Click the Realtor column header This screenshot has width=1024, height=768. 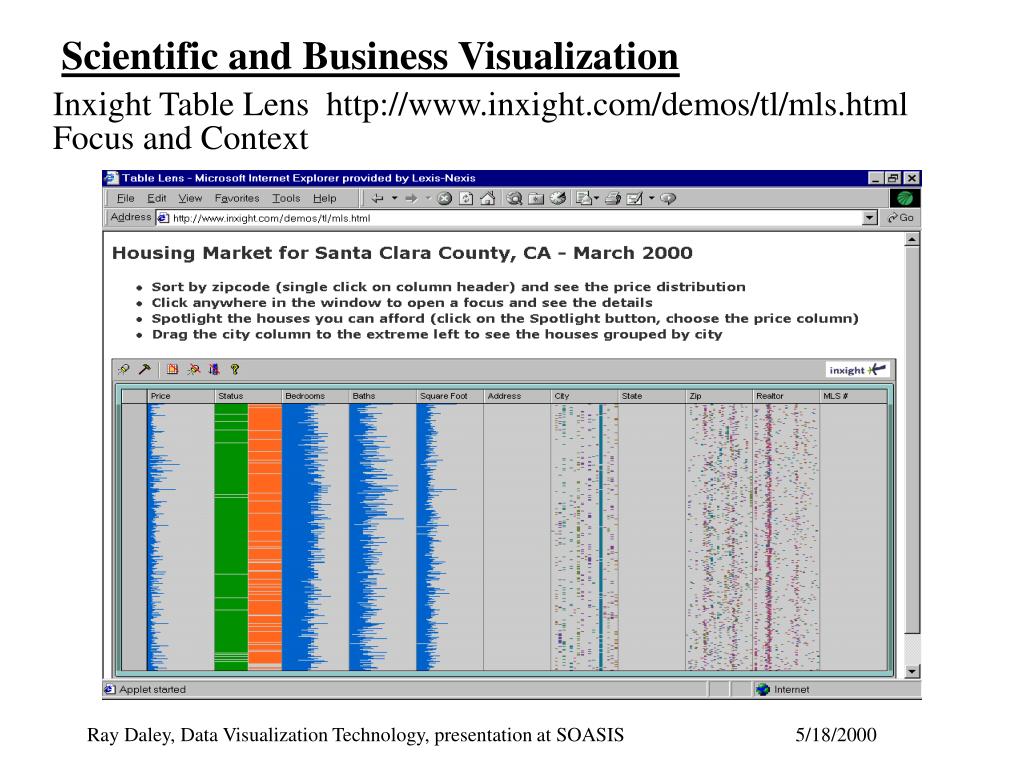click(x=786, y=396)
